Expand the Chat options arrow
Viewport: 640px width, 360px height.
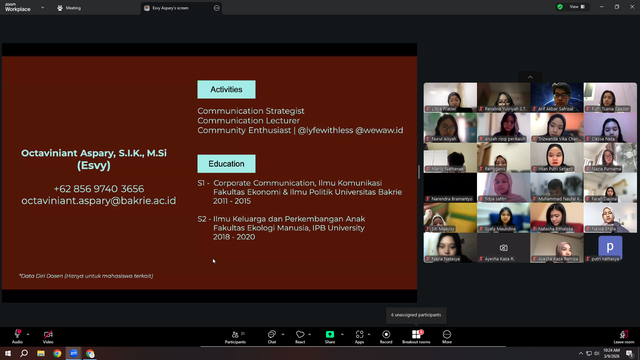(282, 334)
